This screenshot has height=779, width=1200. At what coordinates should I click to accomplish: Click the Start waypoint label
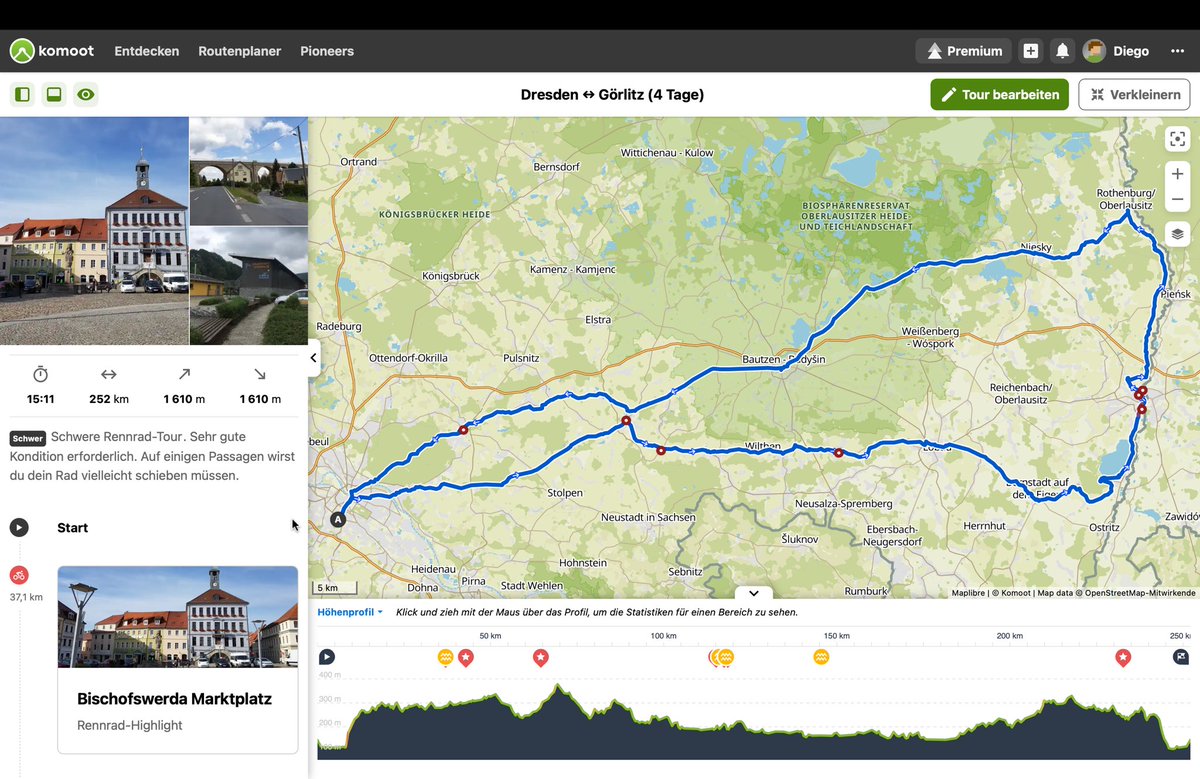click(x=73, y=528)
